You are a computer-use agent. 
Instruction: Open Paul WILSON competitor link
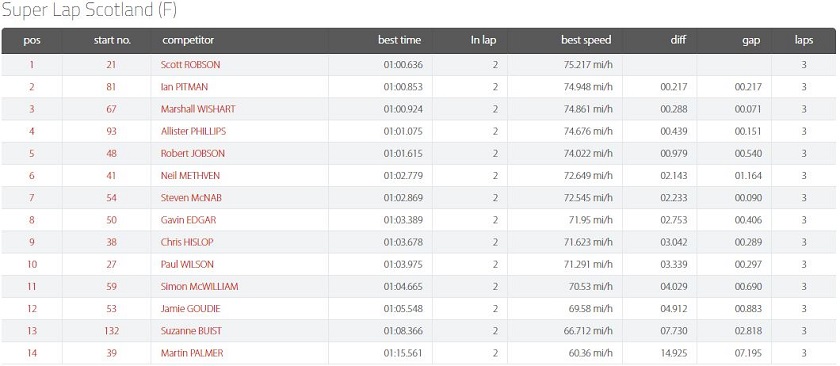[x=187, y=264]
